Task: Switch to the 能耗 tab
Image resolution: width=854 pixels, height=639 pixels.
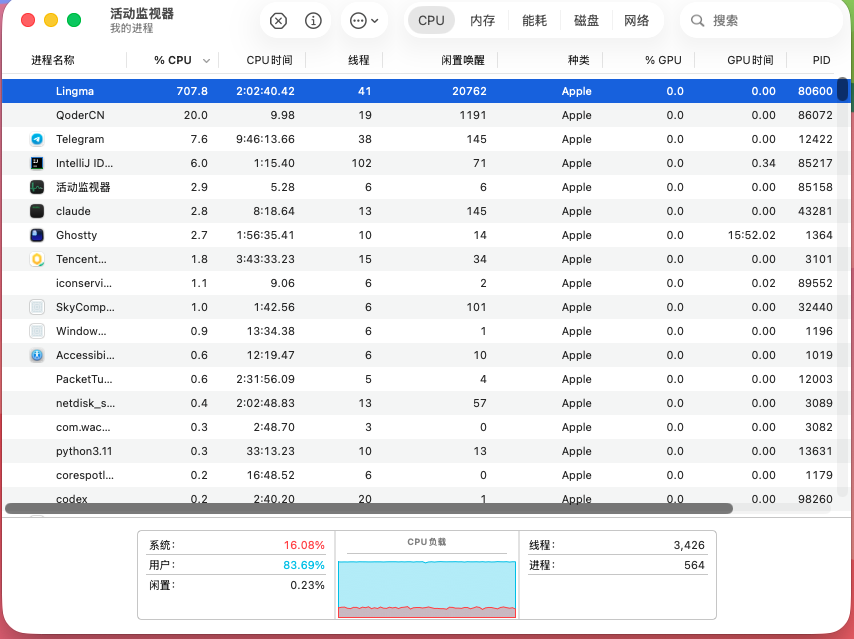Action: 534,21
